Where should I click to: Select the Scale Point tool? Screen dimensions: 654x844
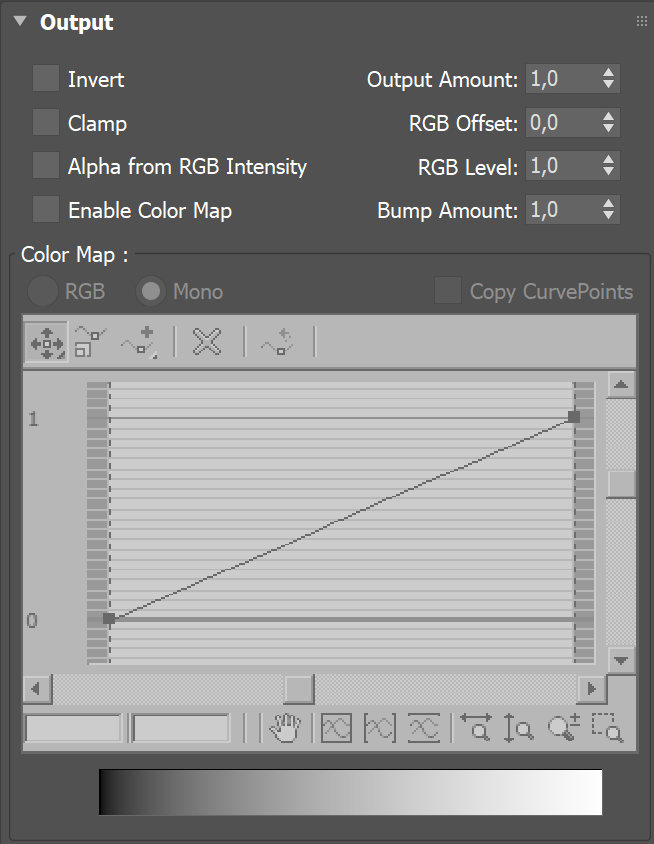point(91,342)
